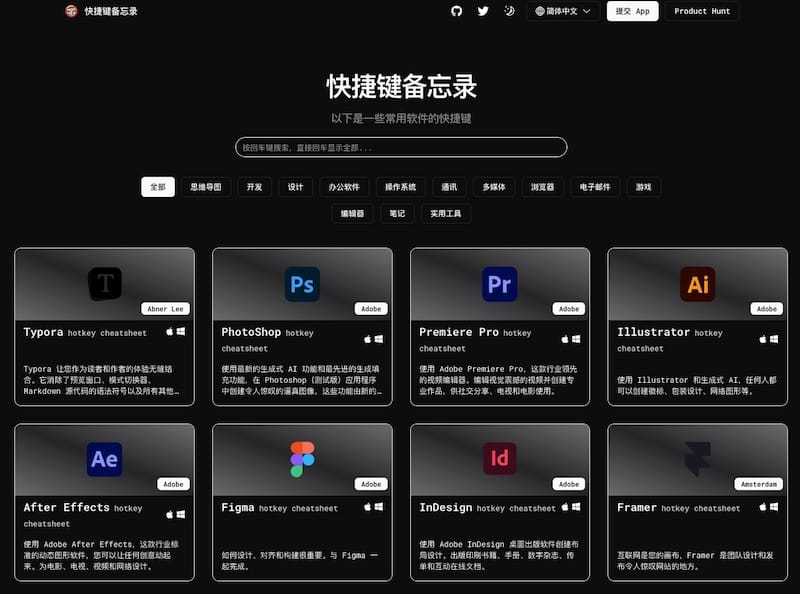Open the Premiere Pro hotkey cheatsheet title
800x594 pixels.
pyautogui.click(x=475, y=339)
